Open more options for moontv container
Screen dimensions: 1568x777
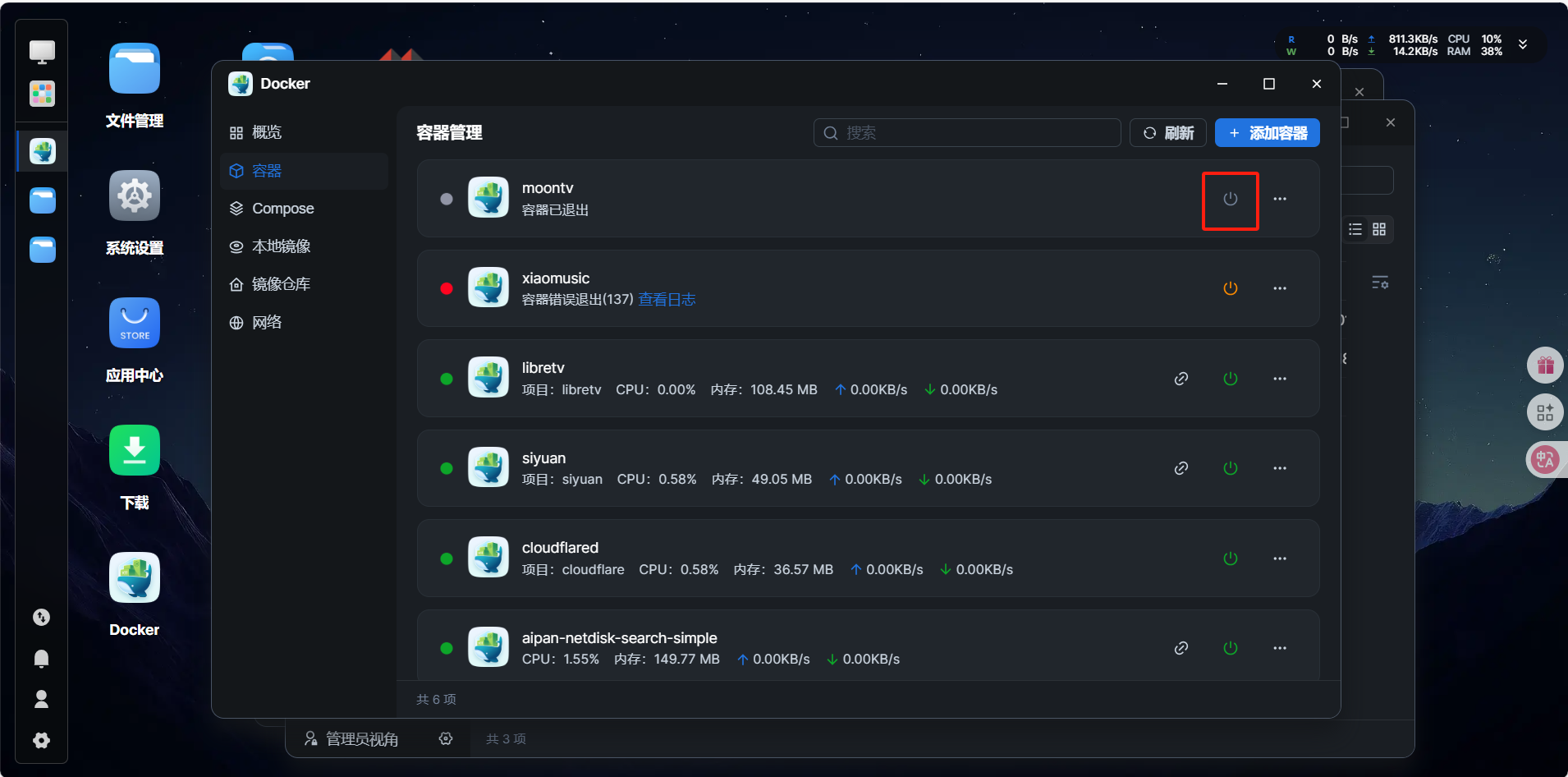pos(1280,199)
